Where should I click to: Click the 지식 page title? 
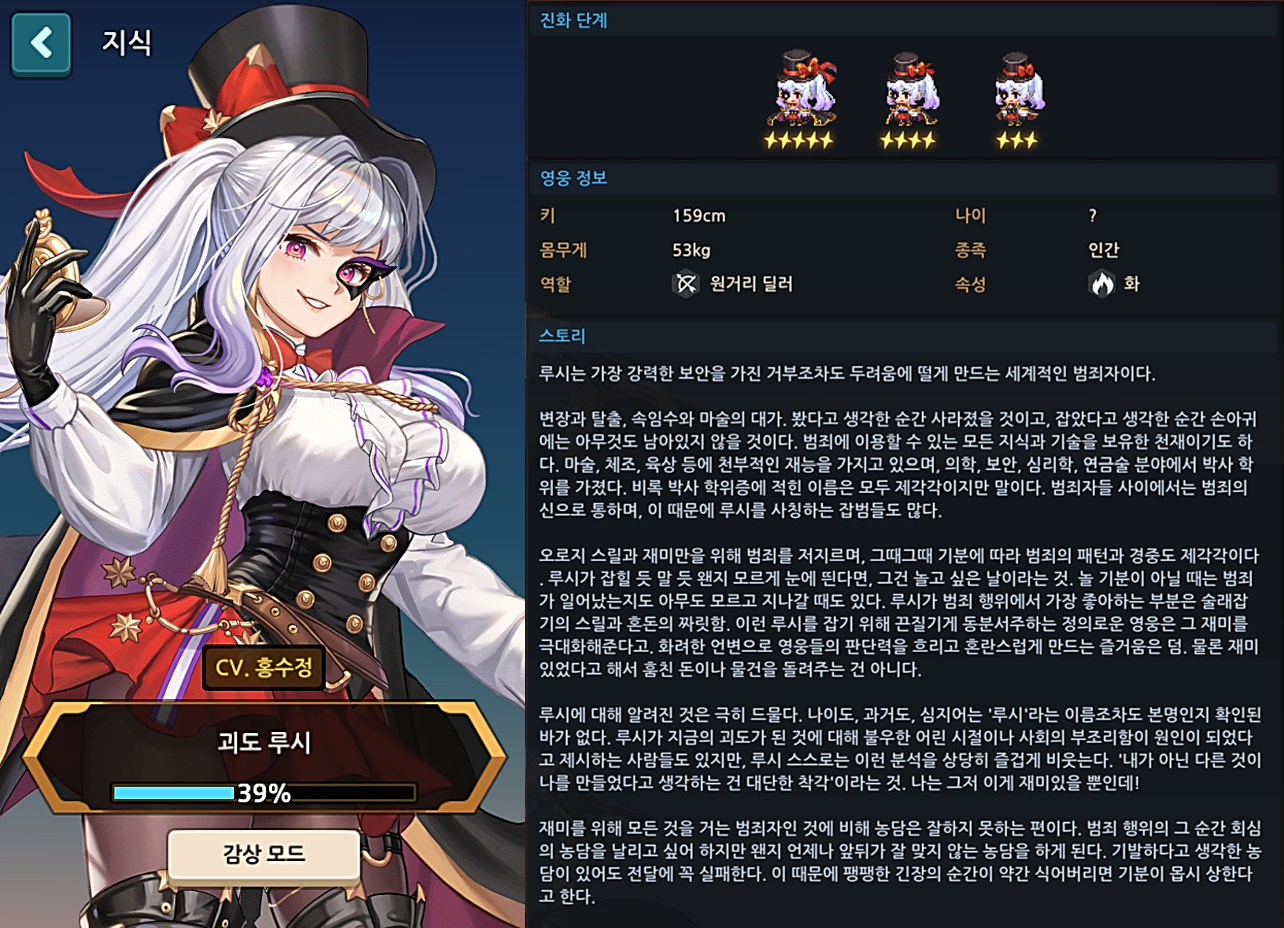click(x=127, y=43)
